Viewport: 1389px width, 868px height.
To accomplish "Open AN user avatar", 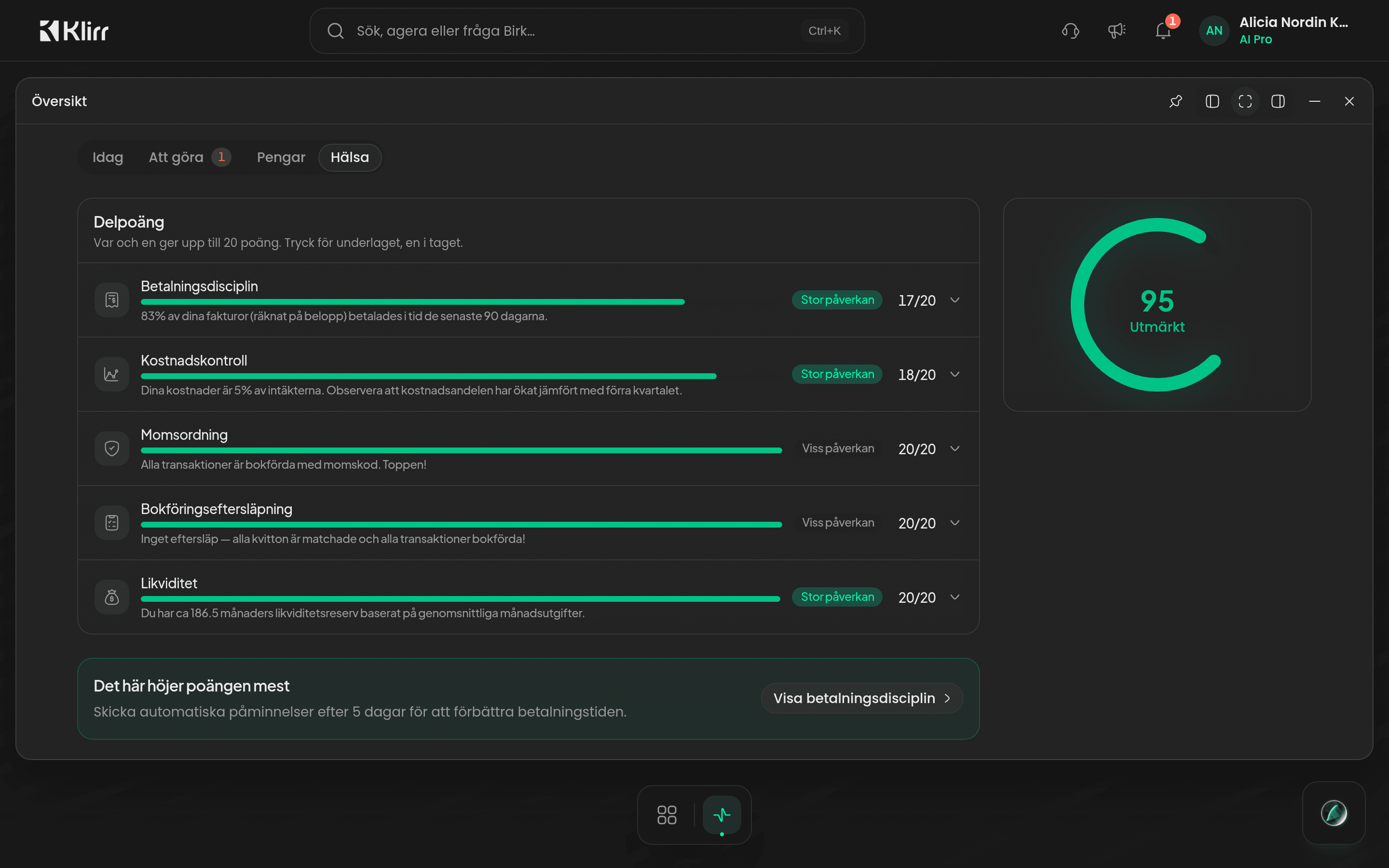I will point(1214,30).
